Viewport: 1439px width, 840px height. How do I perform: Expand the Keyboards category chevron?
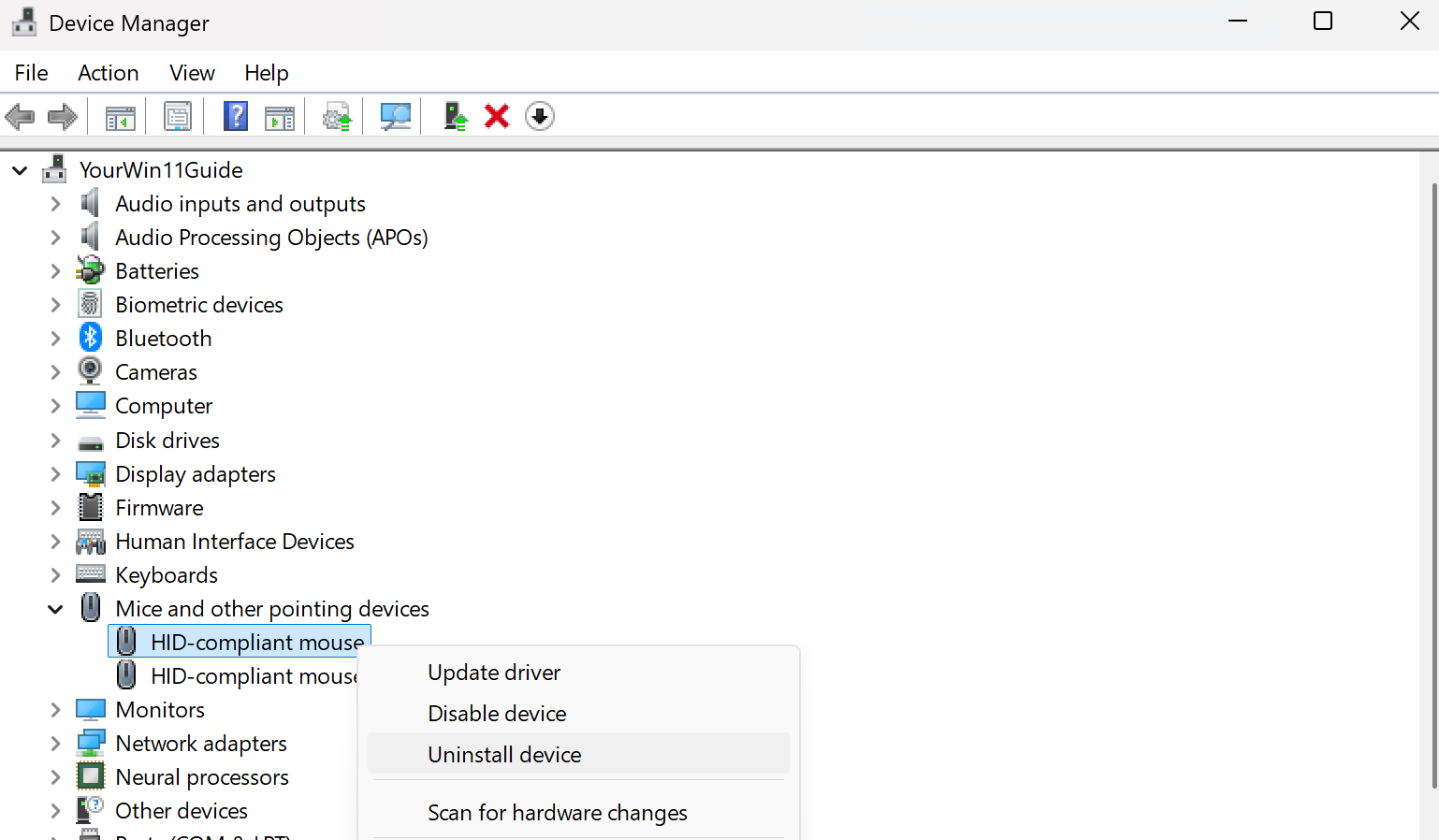[55, 575]
